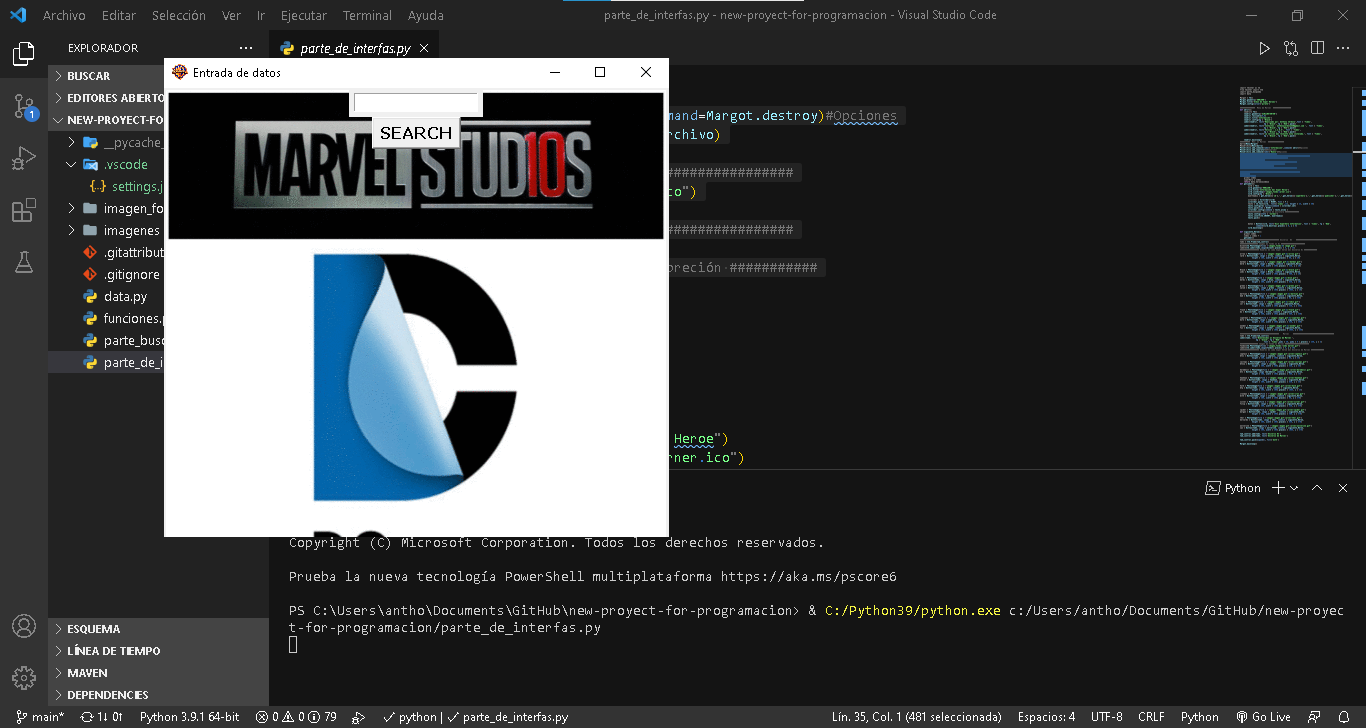The image size is (1366, 728).
Task: Close the parte_de_interfas.py editor tab
Action: 424,48
